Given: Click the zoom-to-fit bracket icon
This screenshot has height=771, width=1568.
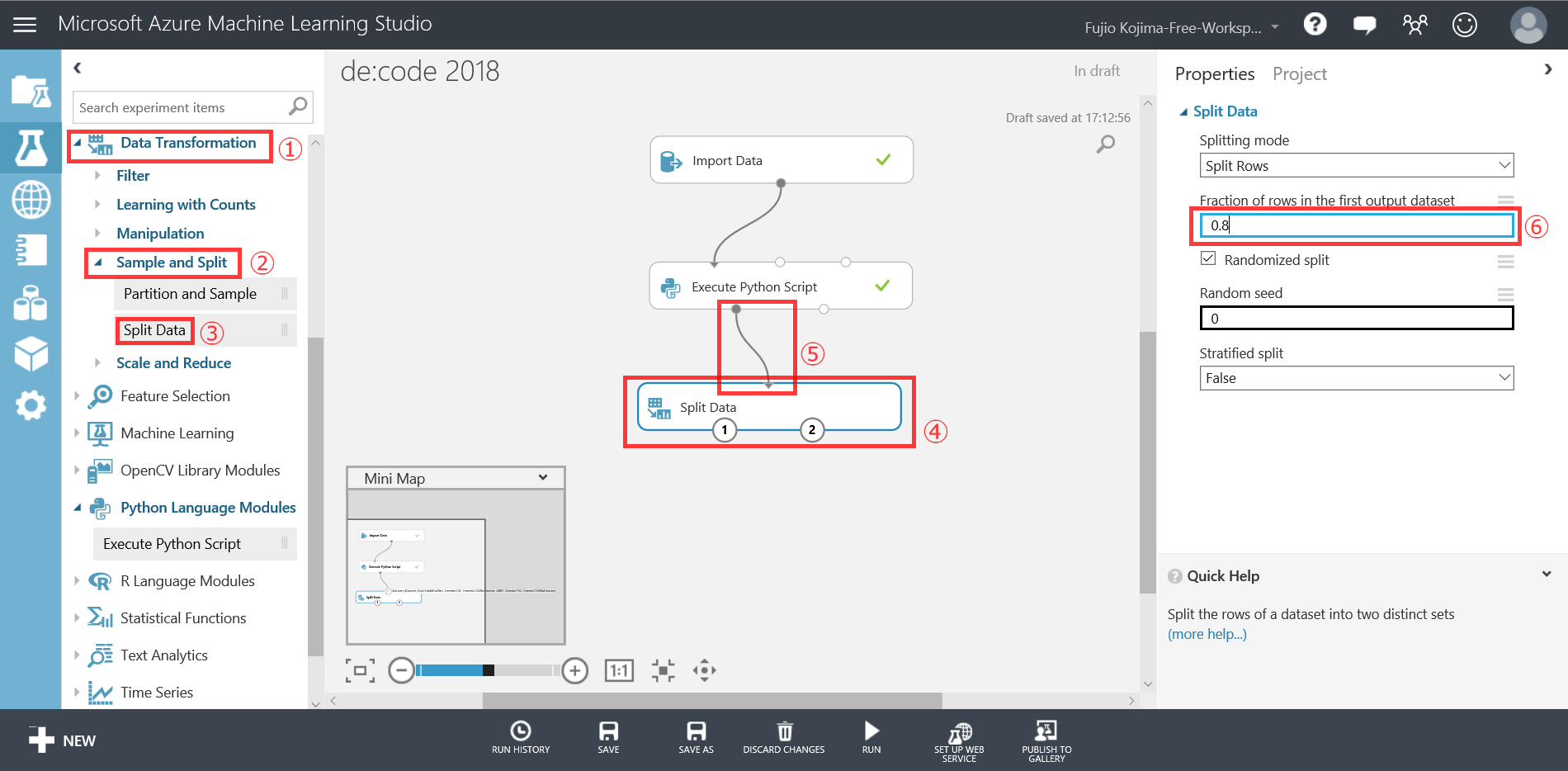Looking at the screenshot, I should tap(360, 670).
